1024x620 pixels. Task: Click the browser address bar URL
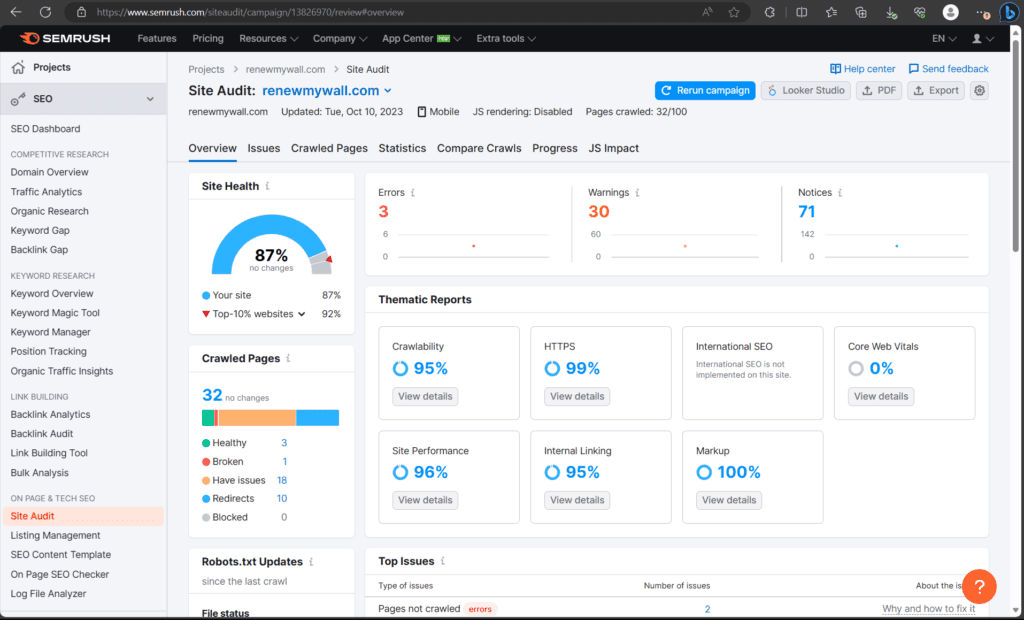point(250,12)
